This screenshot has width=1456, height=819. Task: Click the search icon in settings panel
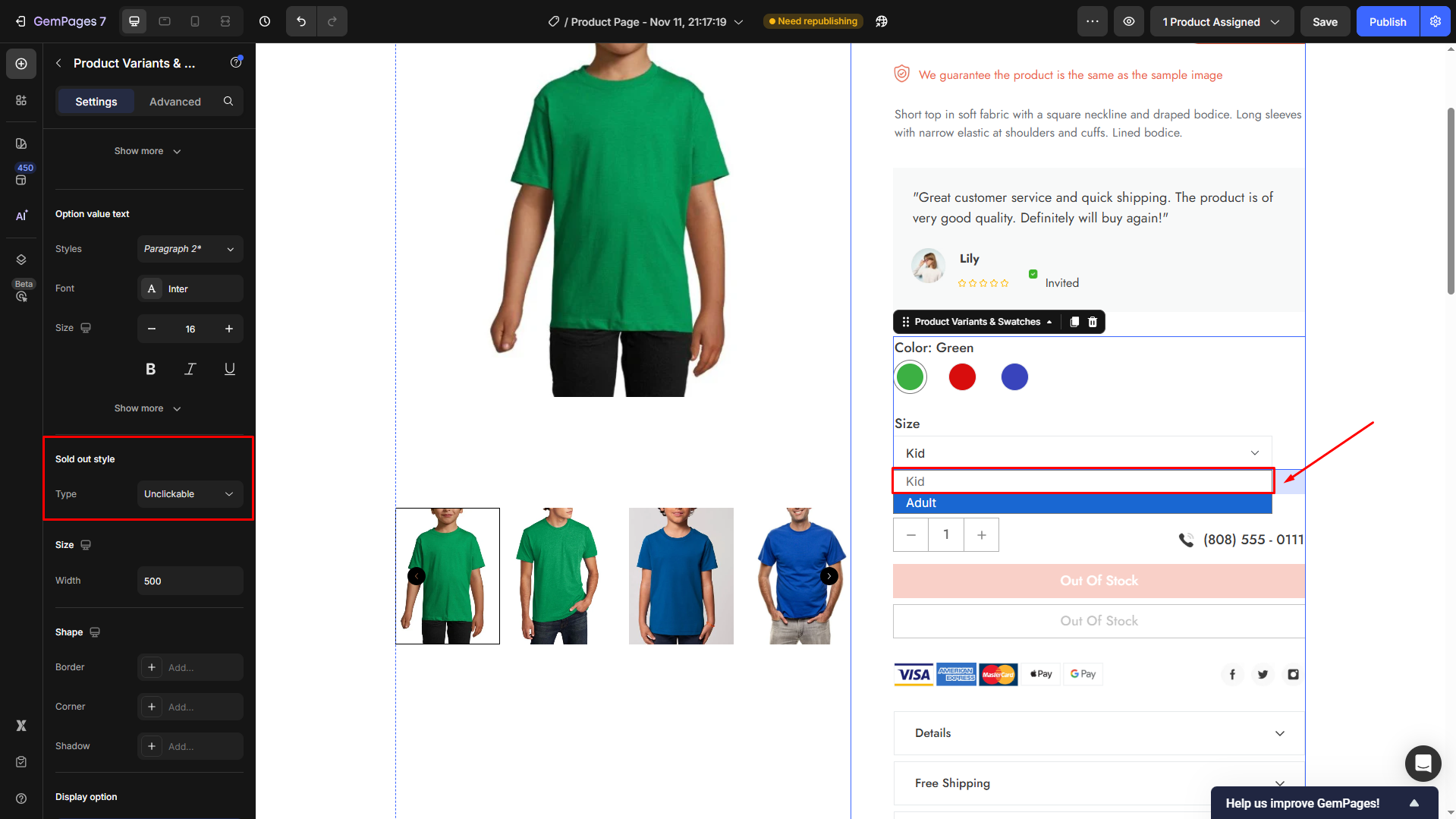[228, 101]
